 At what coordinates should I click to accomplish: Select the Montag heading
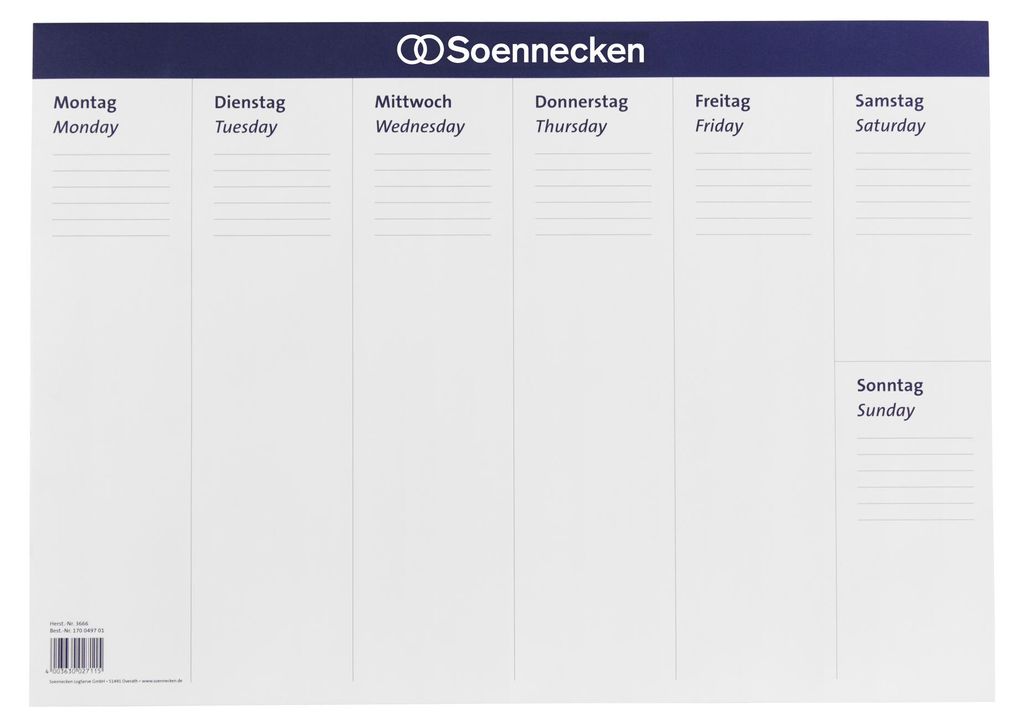[85, 103]
